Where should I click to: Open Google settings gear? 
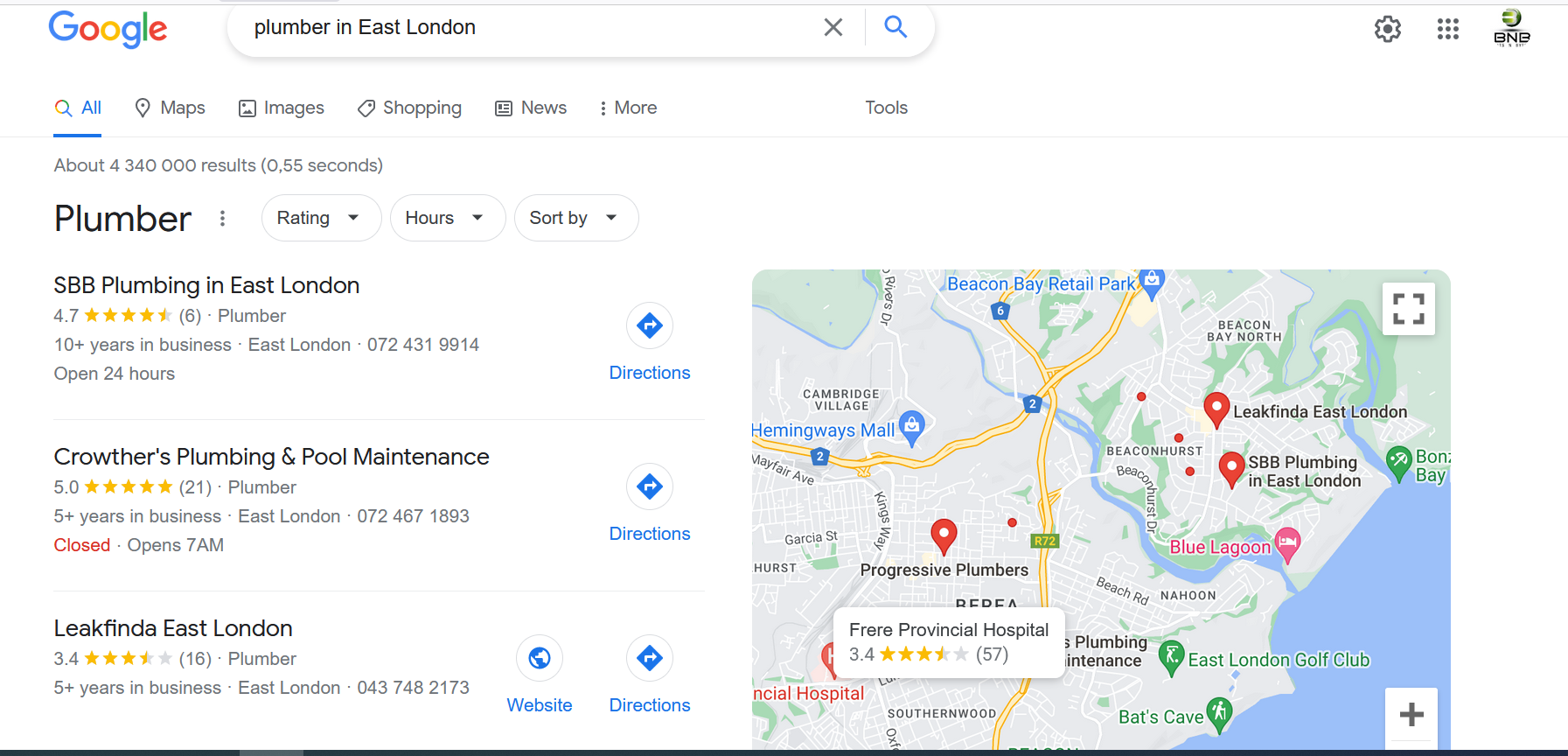(x=1388, y=29)
